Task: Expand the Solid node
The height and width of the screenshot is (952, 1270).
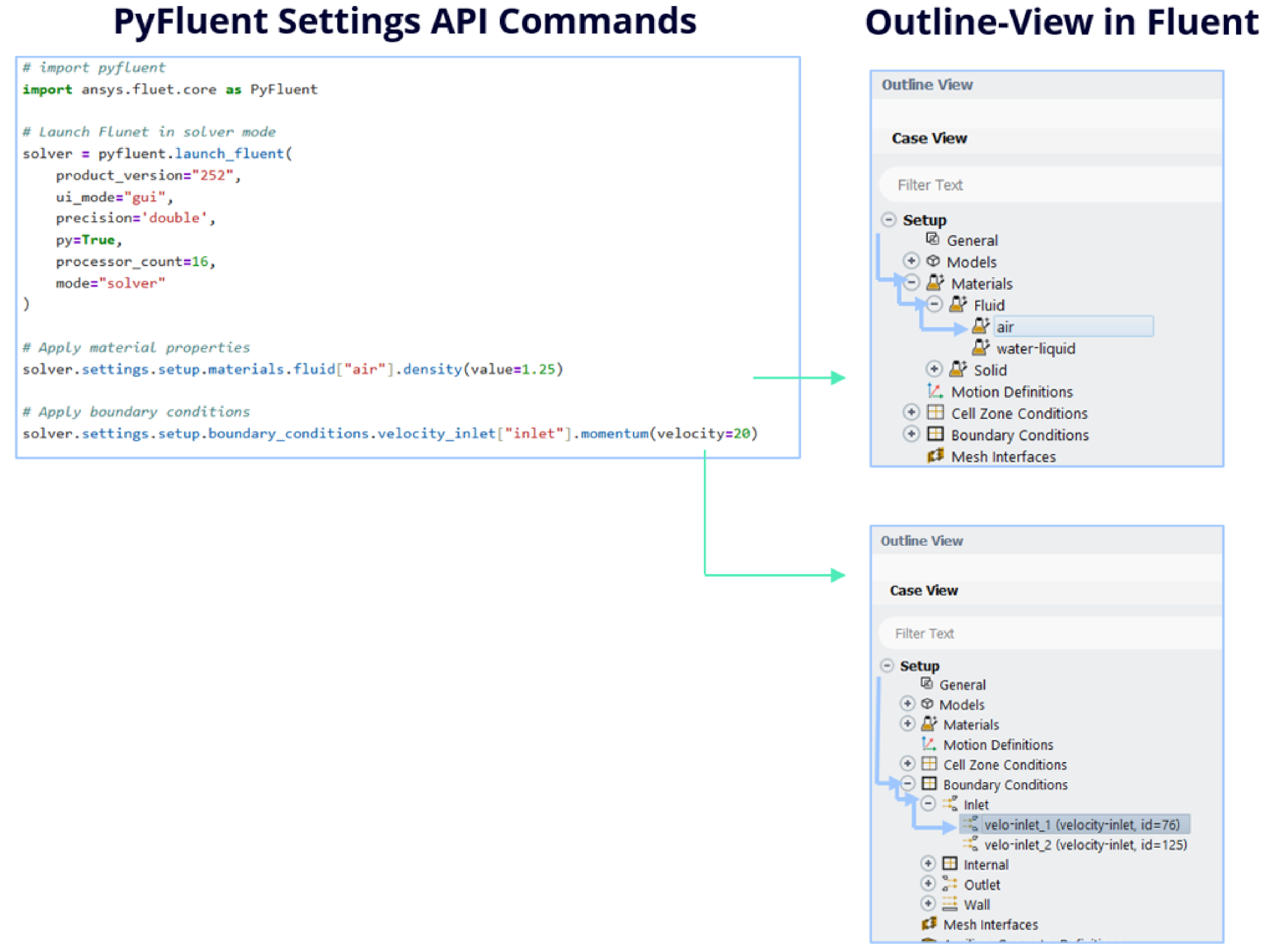Action: point(934,369)
